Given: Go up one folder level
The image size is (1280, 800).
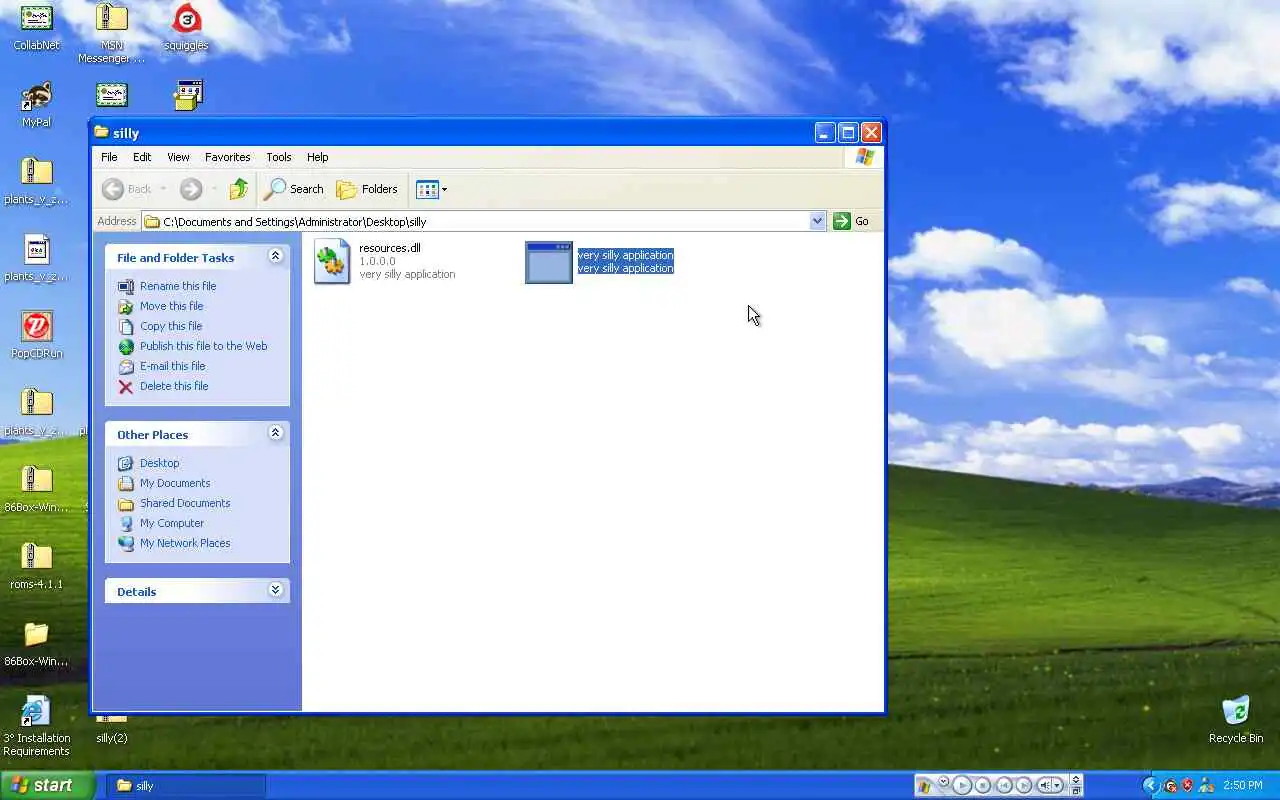Looking at the screenshot, I should 238,189.
